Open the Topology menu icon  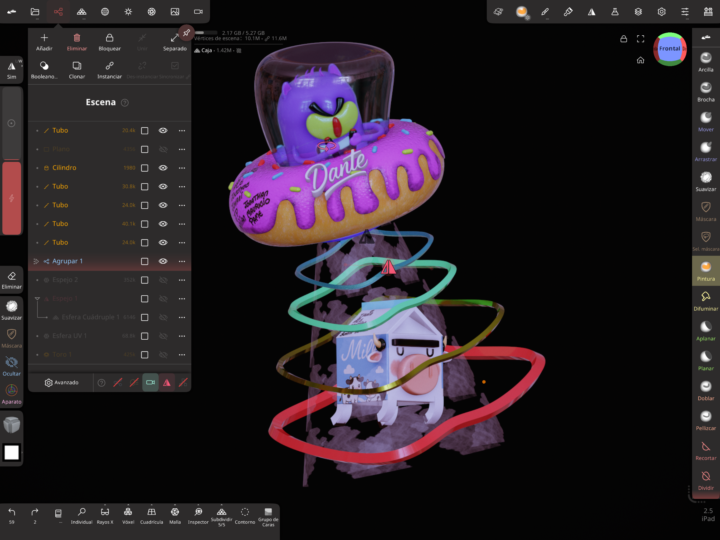coord(82,11)
